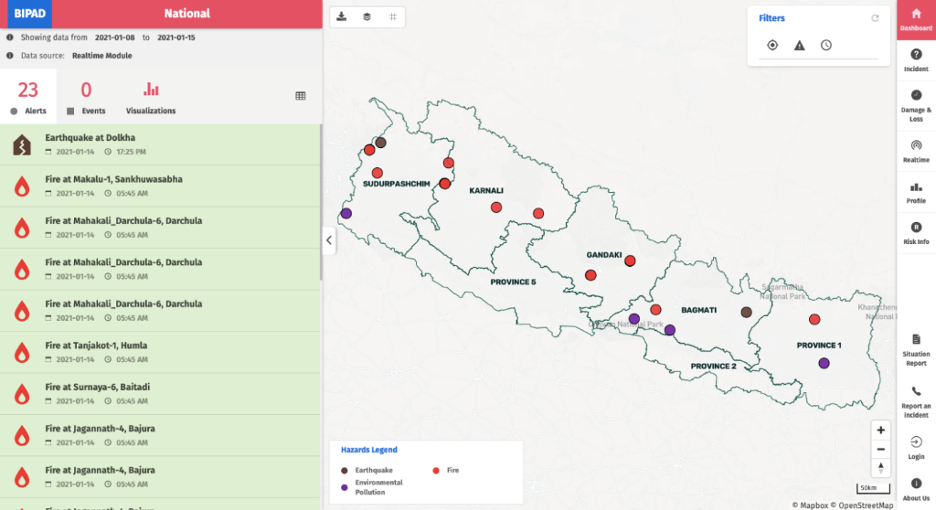
Task: Click the Realtime Module data source text
Action: [102, 56]
